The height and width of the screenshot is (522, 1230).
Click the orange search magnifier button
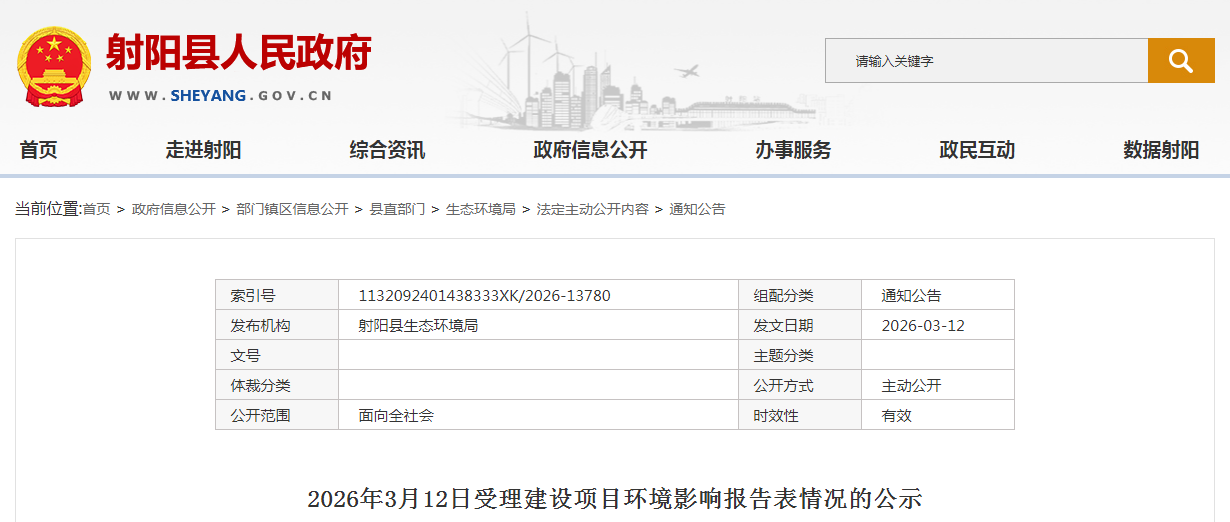point(1181,61)
